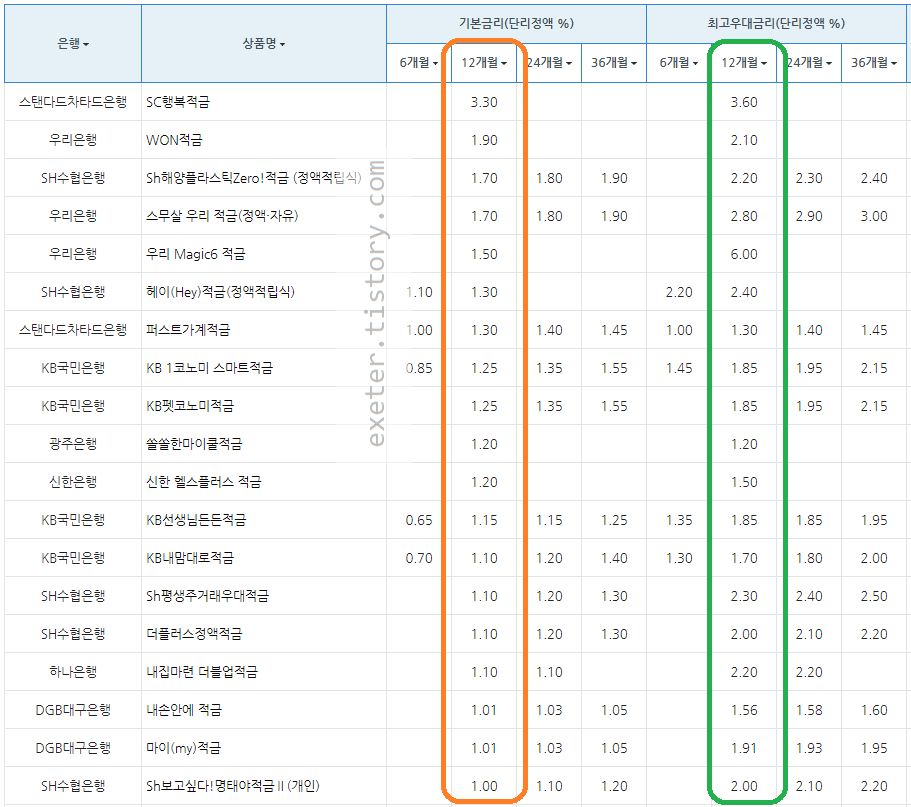Select product 내집마련 더블업적금
The height and width of the screenshot is (807, 911).
coord(202,672)
